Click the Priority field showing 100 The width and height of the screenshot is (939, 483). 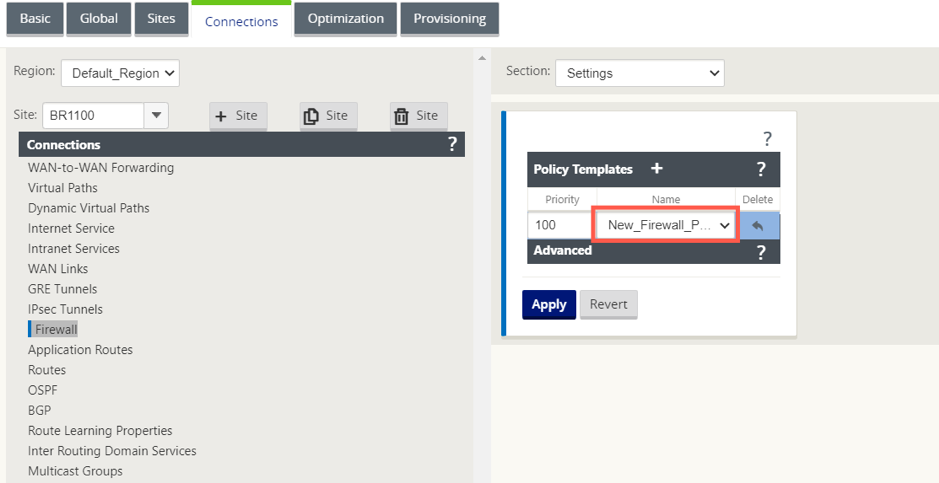(x=562, y=226)
